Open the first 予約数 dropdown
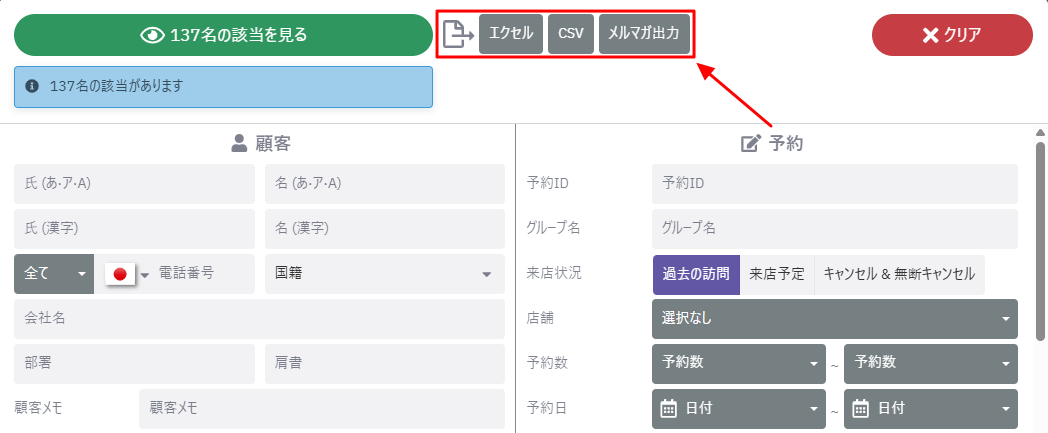 pos(739,364)
